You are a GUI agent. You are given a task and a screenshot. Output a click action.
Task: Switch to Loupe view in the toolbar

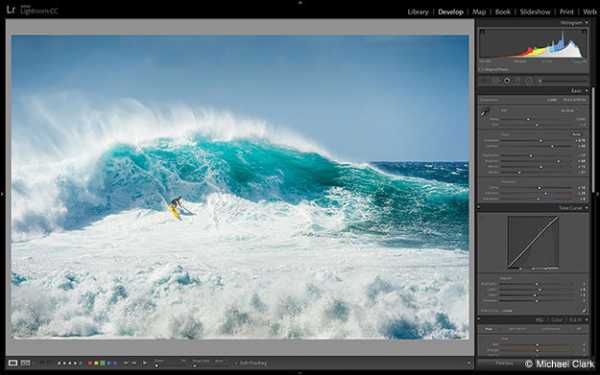pyautogui.click(x=13, y=363)
